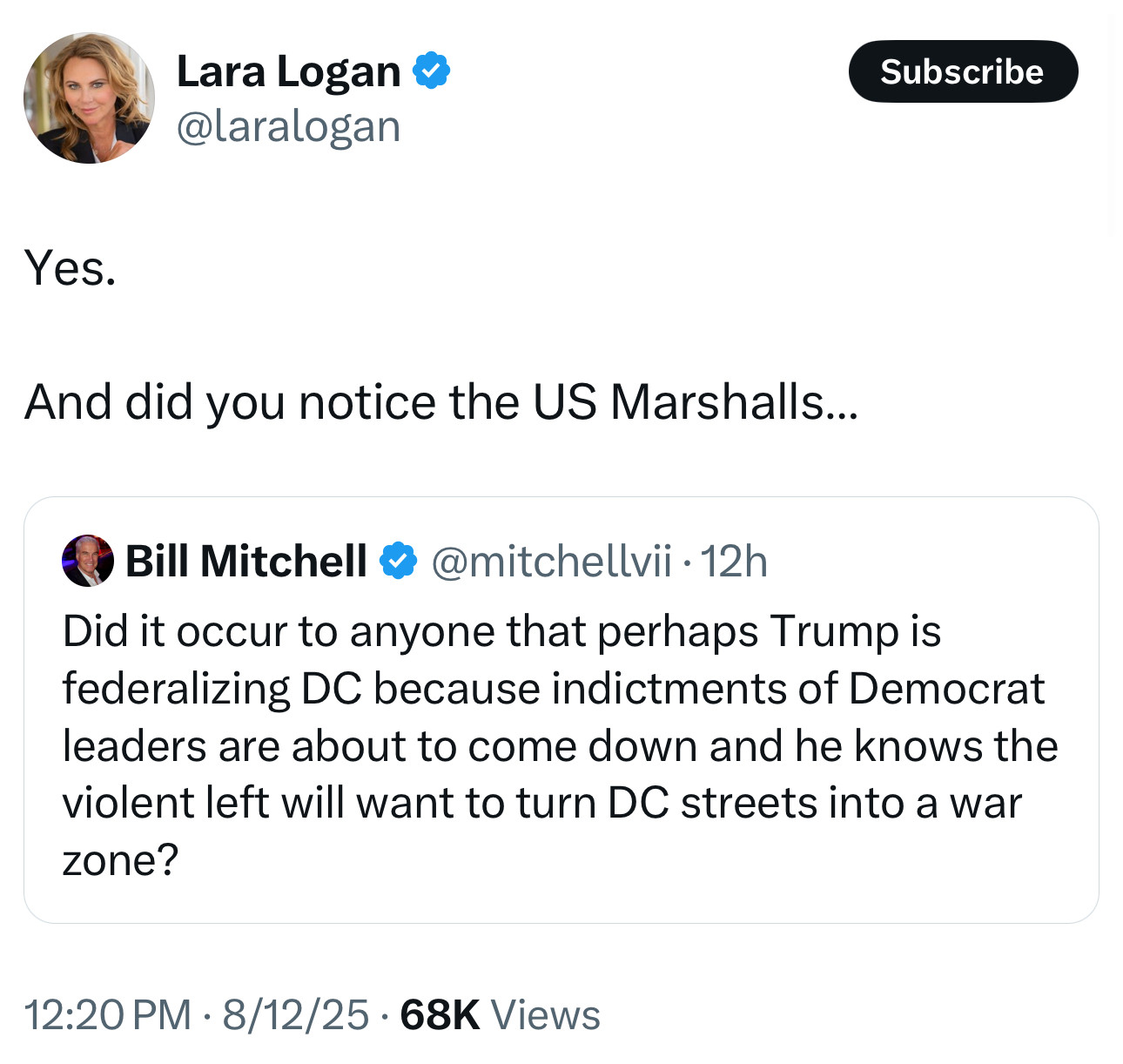Click the "Yes." line of the post

click(x=70, y=267)
